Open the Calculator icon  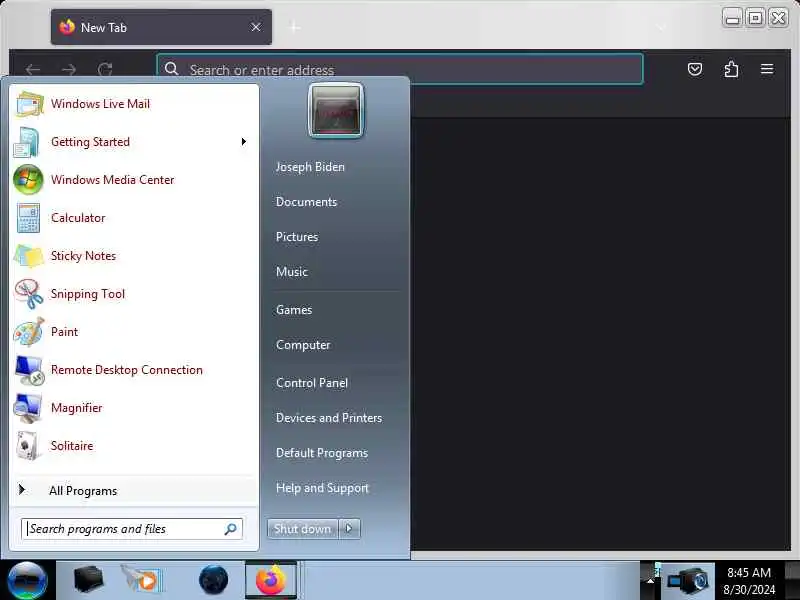[28, 218]
